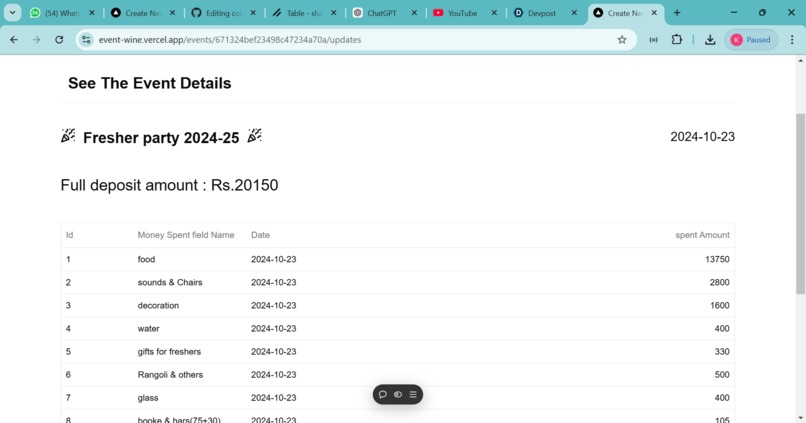Click the 'gifts for freshers' cell

[169, 352]
